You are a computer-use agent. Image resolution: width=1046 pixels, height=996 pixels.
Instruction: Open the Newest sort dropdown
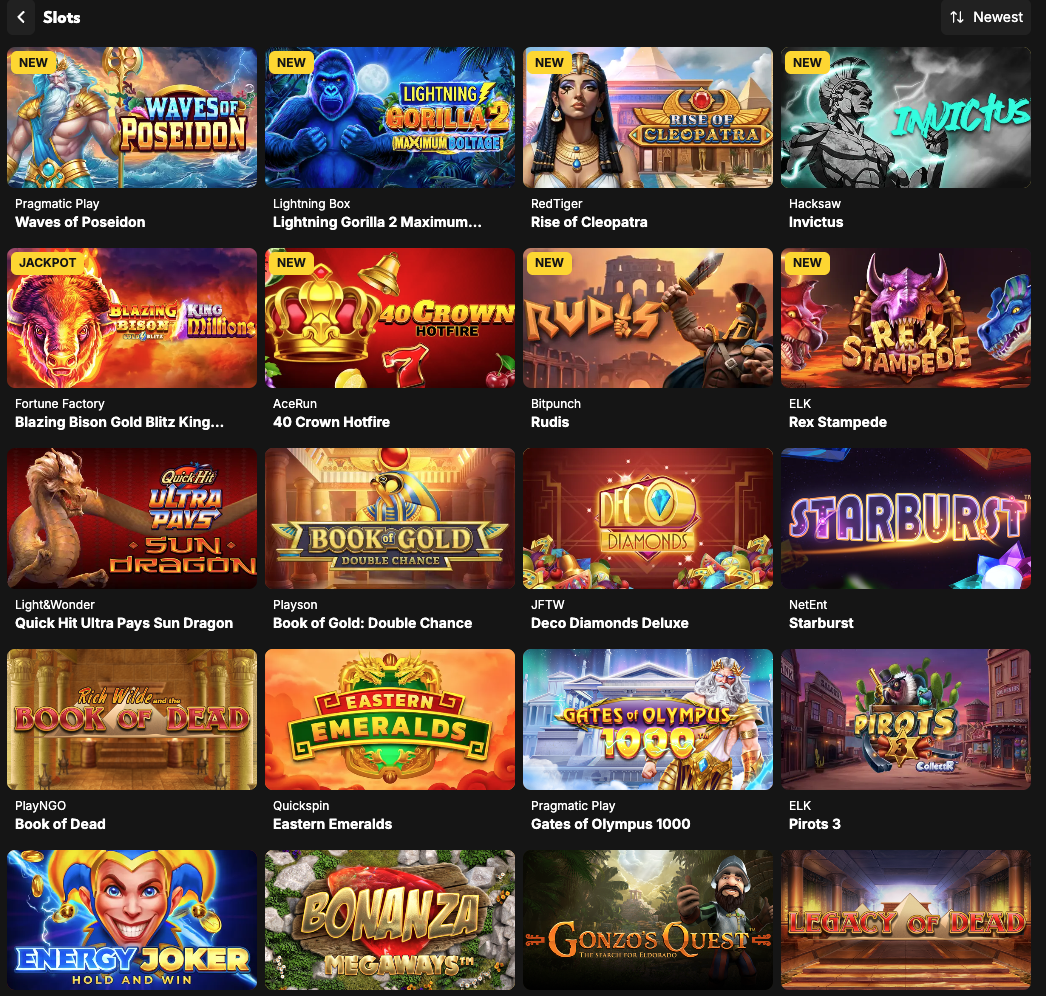click(985, 17)
